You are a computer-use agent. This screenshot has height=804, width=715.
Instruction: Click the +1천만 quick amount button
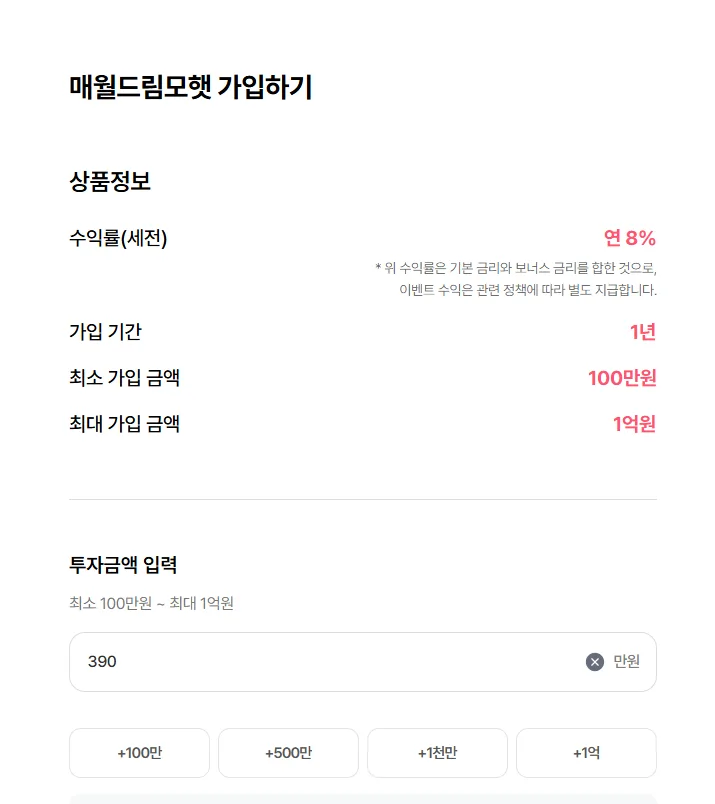click(438, 753)
